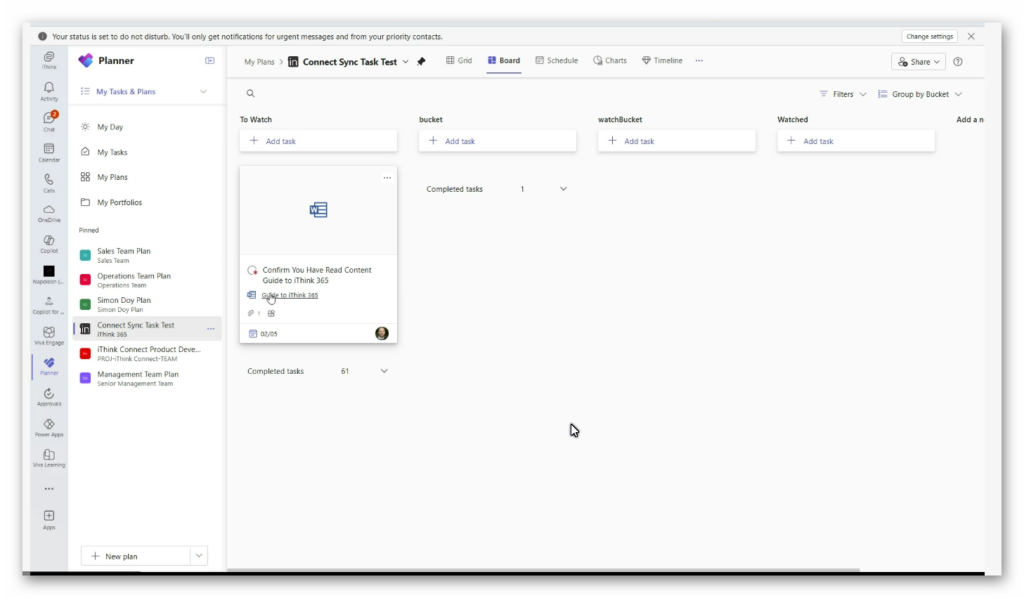
Task: Open the Approvals app
Action: [x=49, y=397]
